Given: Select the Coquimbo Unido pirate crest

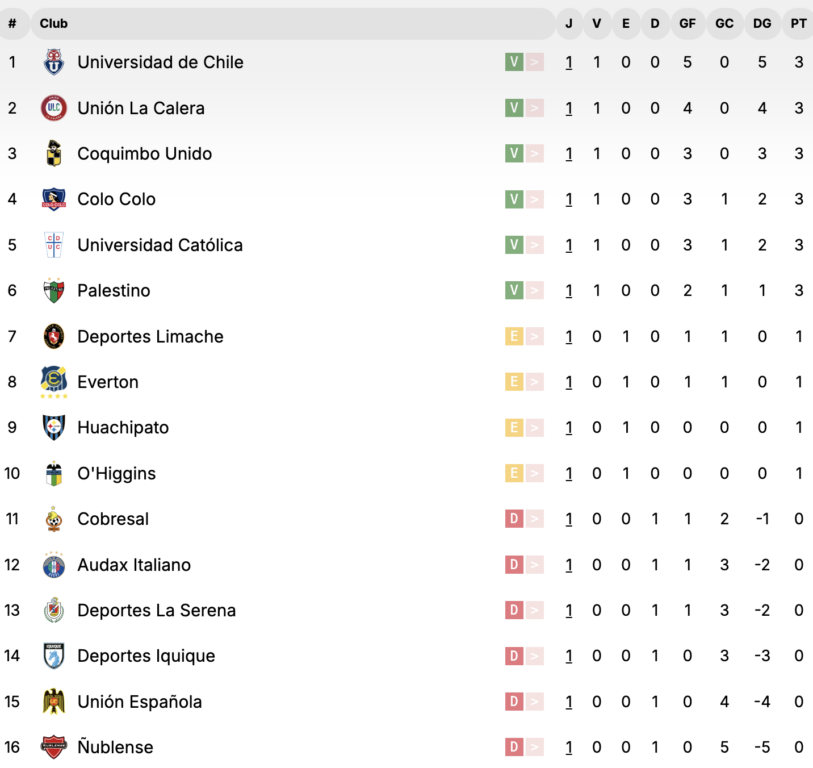Looking at the screenshot, I should 53,153.
